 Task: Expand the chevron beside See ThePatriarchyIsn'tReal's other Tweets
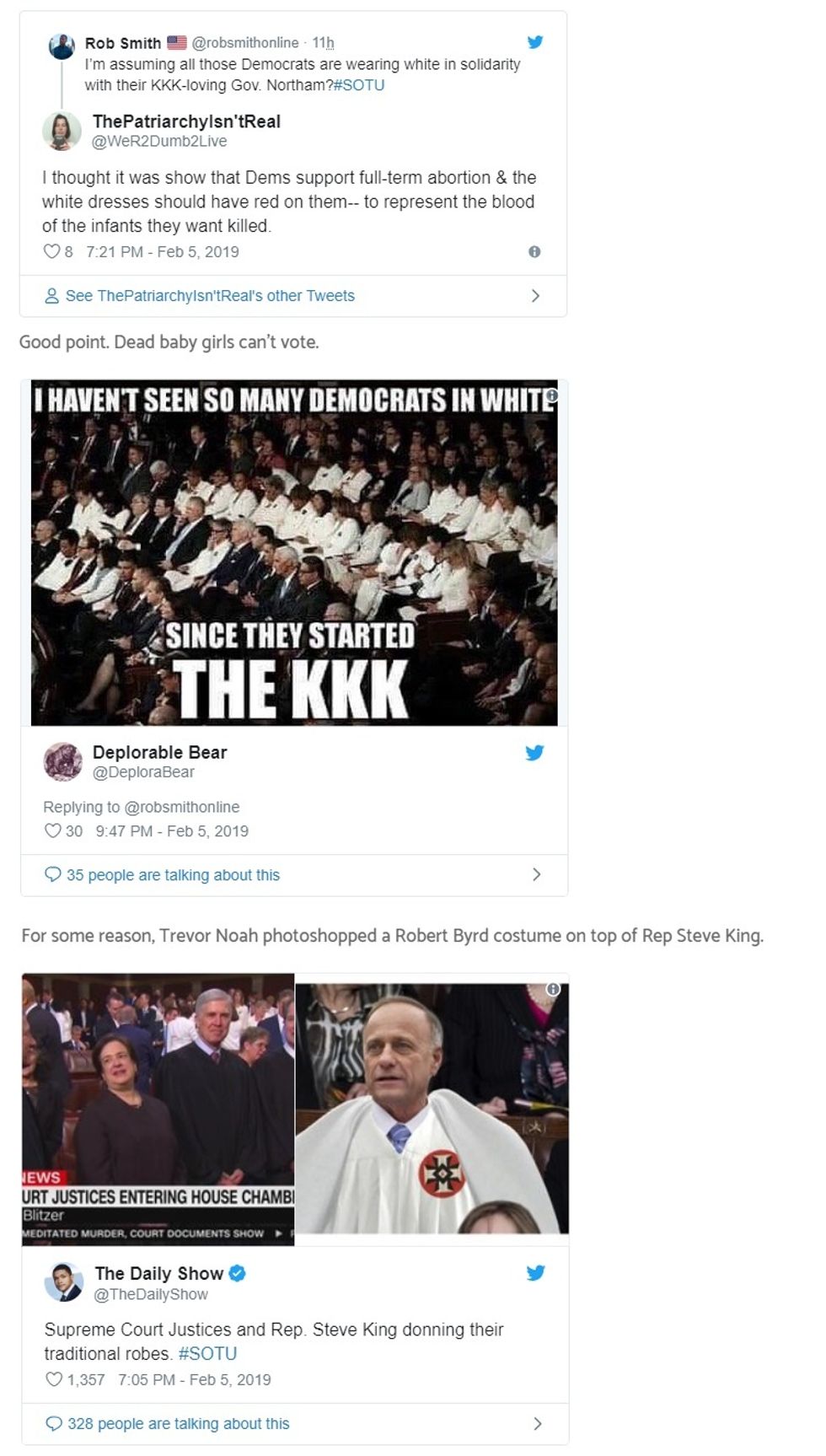(535, 295)
